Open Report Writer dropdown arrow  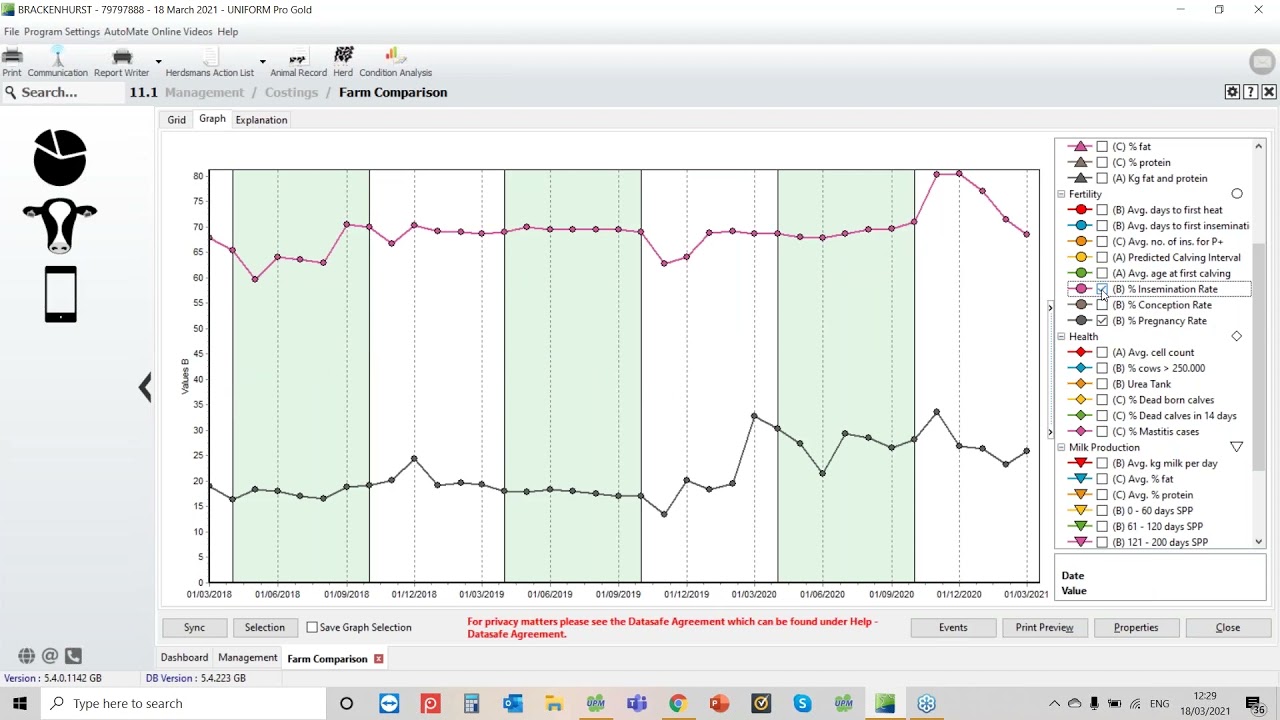click(158, 62)
